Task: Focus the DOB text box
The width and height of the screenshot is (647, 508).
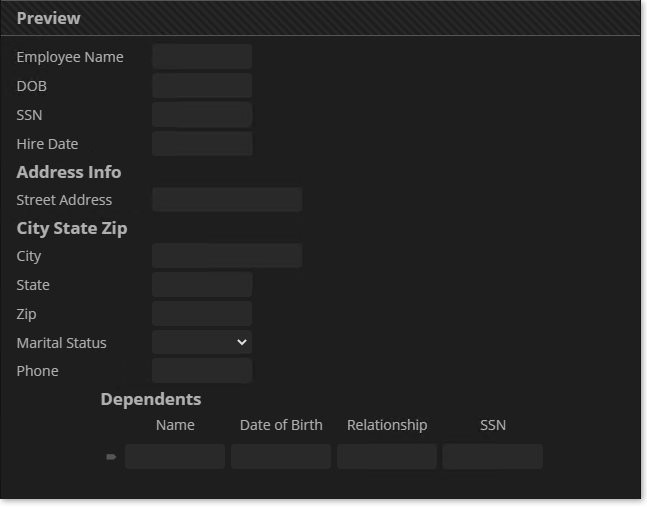Action: point(202,86)
